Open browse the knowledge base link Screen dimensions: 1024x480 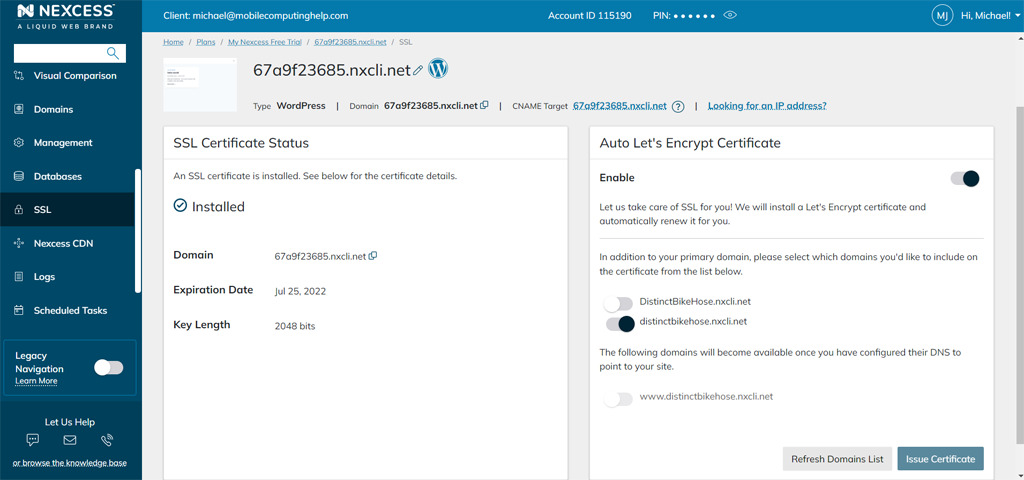point(69,463)
